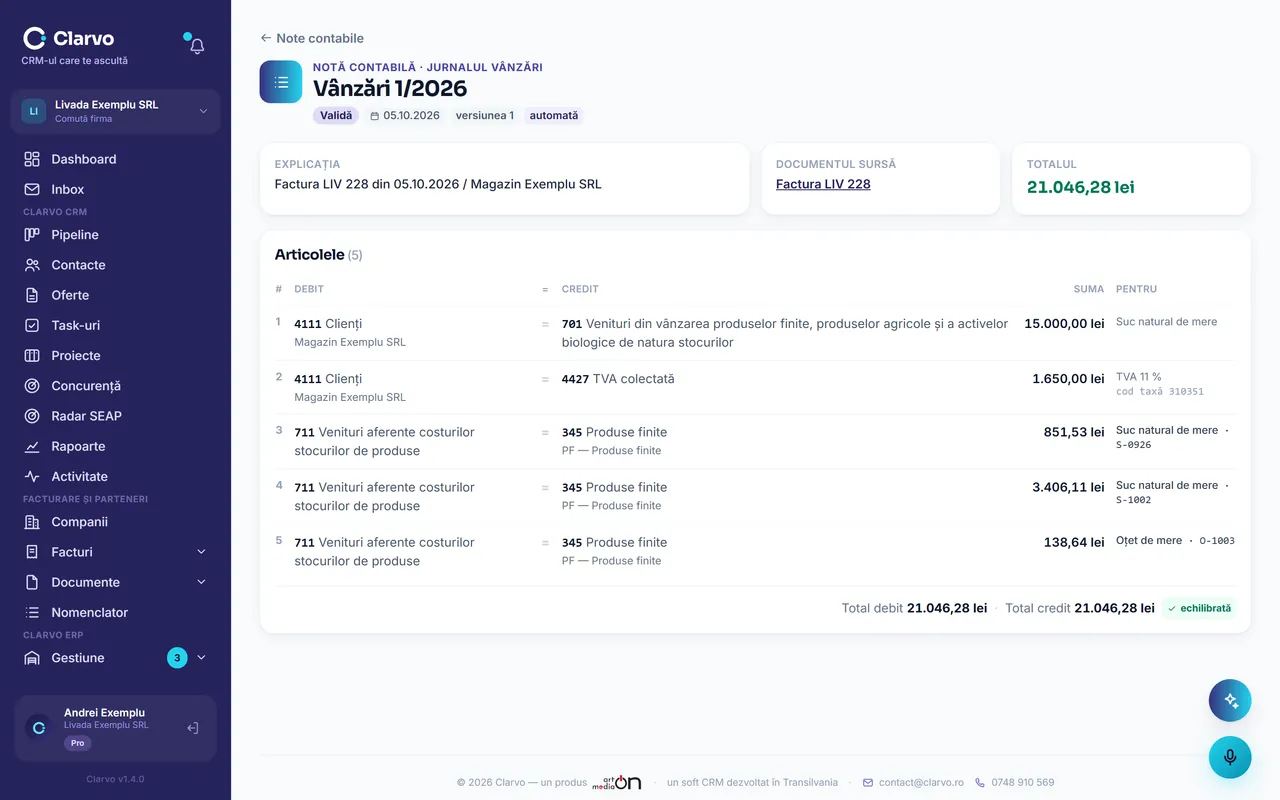The width and height of the screenshot is (1280, 800).
Task: Click the 701 Venituri din vânzarea account
Action: tap(785, 333)
